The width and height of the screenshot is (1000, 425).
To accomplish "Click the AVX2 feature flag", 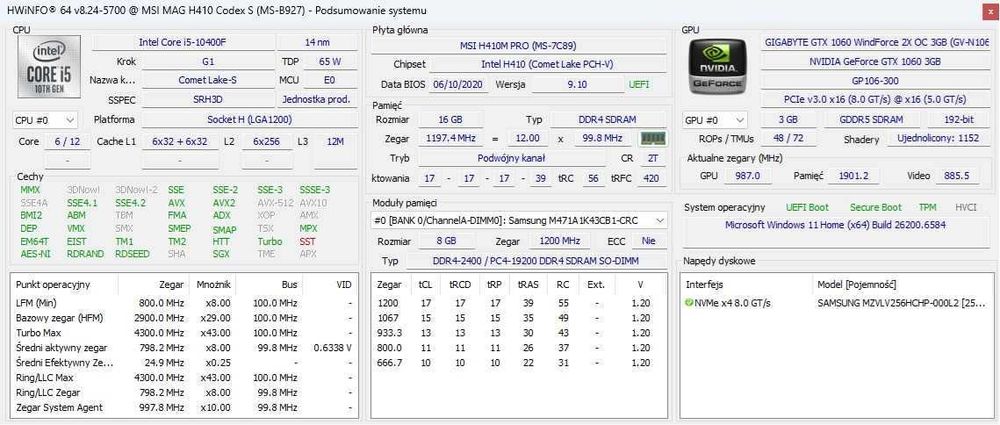I will tap(224, 203).
